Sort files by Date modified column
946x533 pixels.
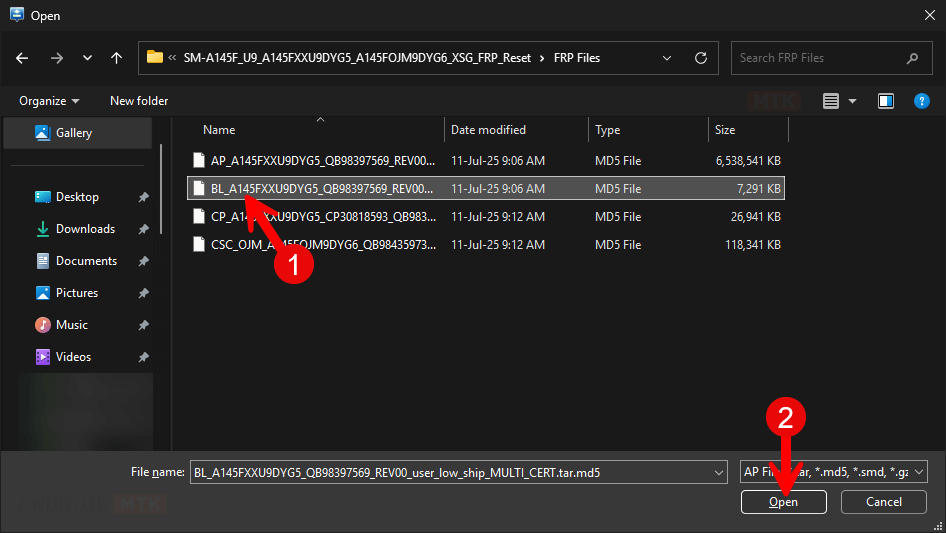pos(488,130)
